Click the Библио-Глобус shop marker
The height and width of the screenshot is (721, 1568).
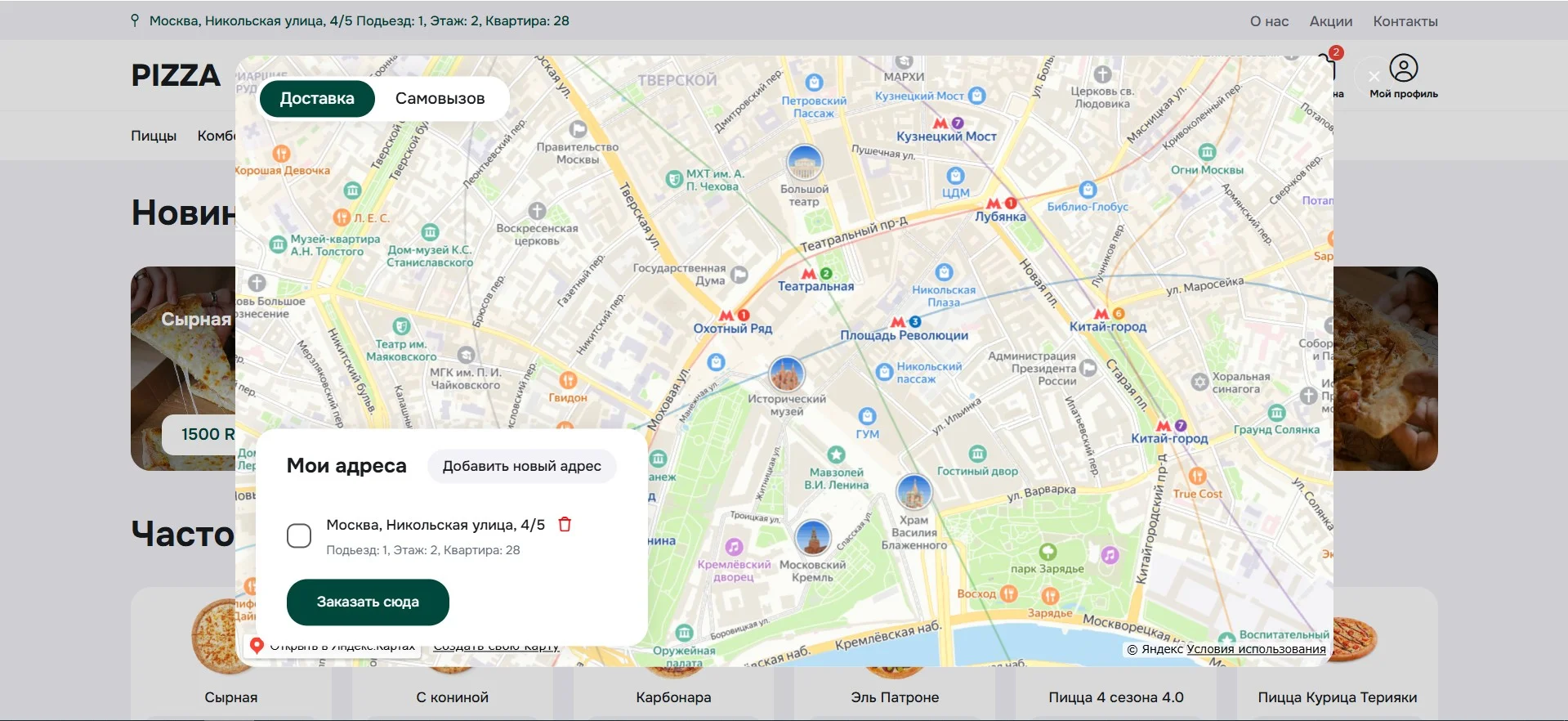pos(1088,190)
